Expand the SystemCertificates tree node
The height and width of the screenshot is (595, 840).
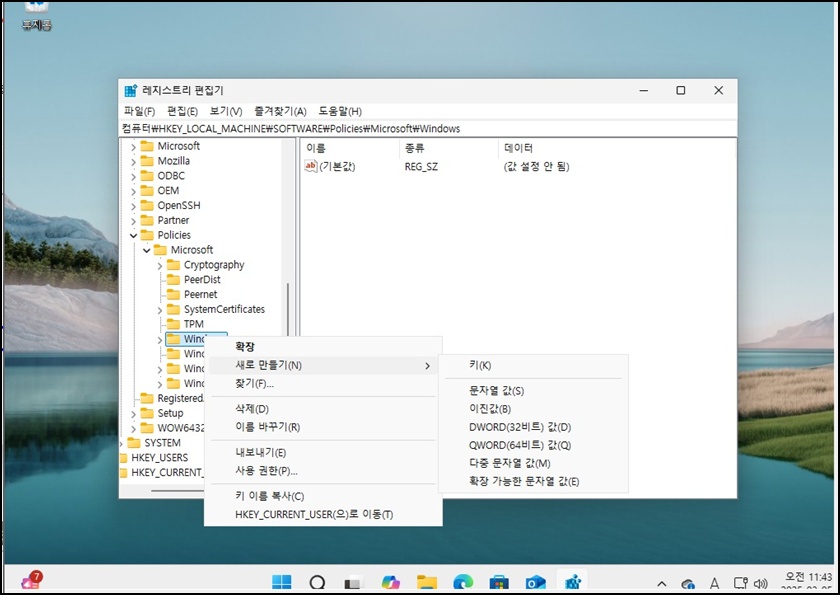(x=160, y=310)
